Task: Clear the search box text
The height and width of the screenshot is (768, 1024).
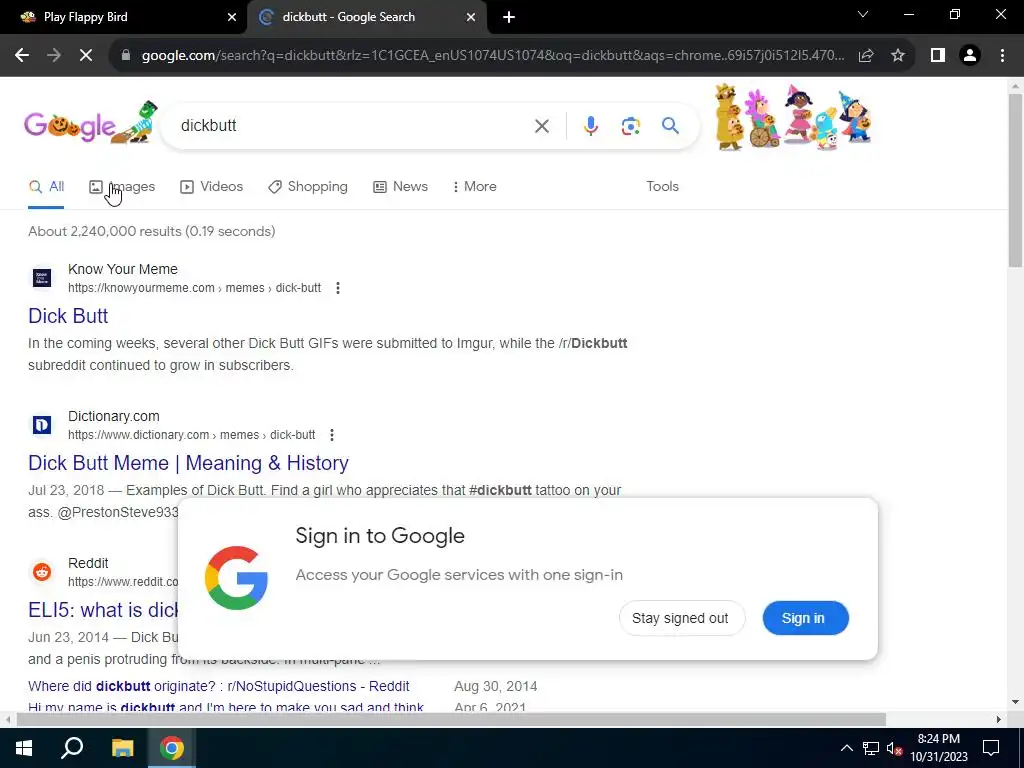Action: point(541,125)
